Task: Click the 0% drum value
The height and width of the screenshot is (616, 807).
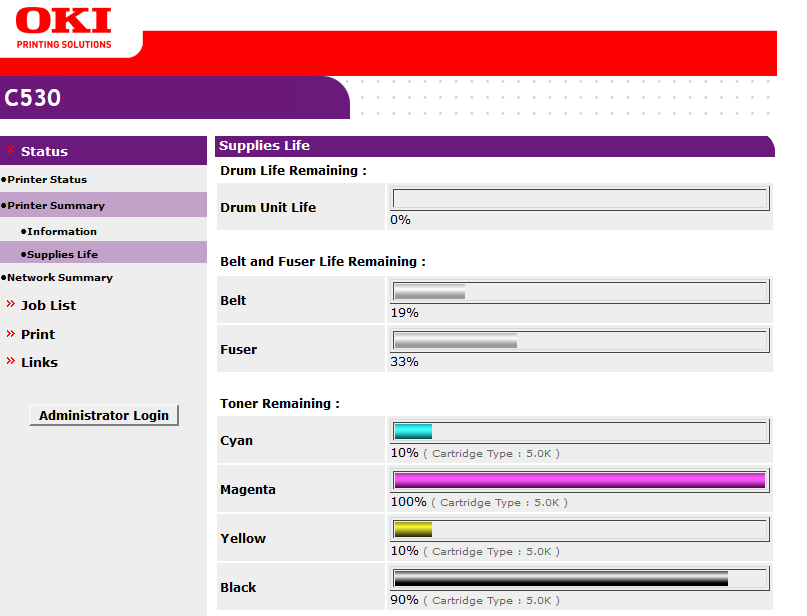Action: [x=400, y=220]
